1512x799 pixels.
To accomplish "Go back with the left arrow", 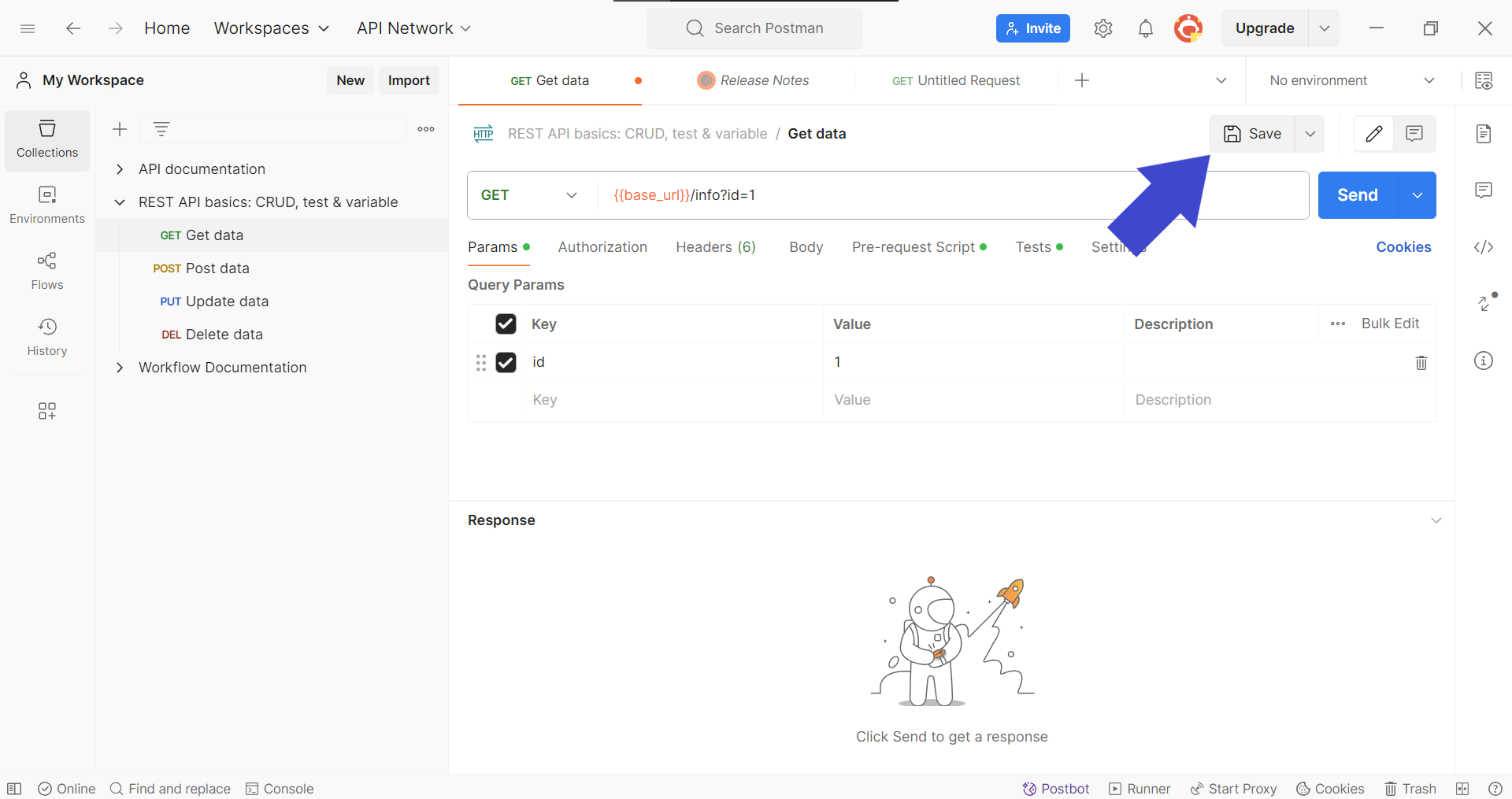I will click(x=73, y=28).
